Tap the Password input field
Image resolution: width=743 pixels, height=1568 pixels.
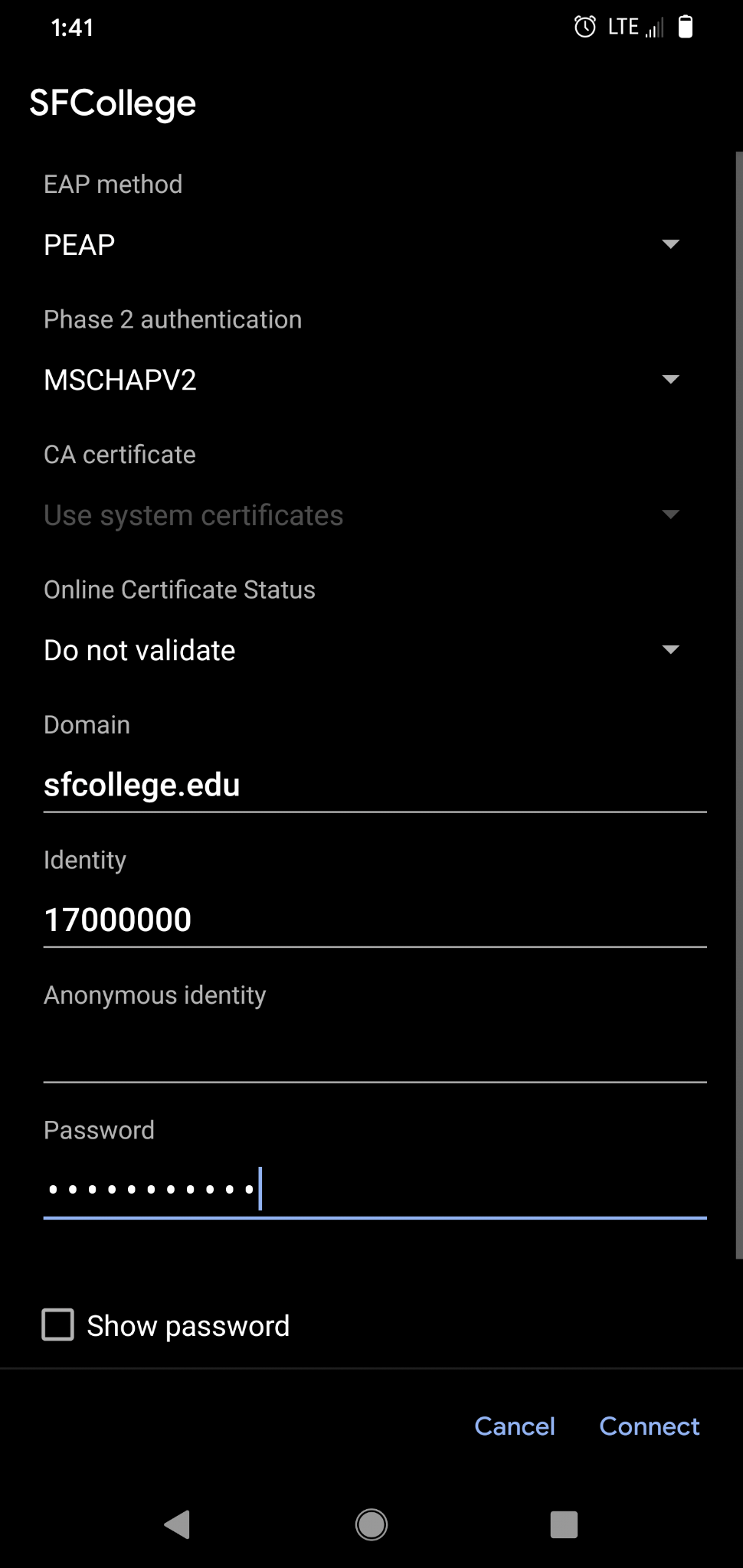[374, 1190]
